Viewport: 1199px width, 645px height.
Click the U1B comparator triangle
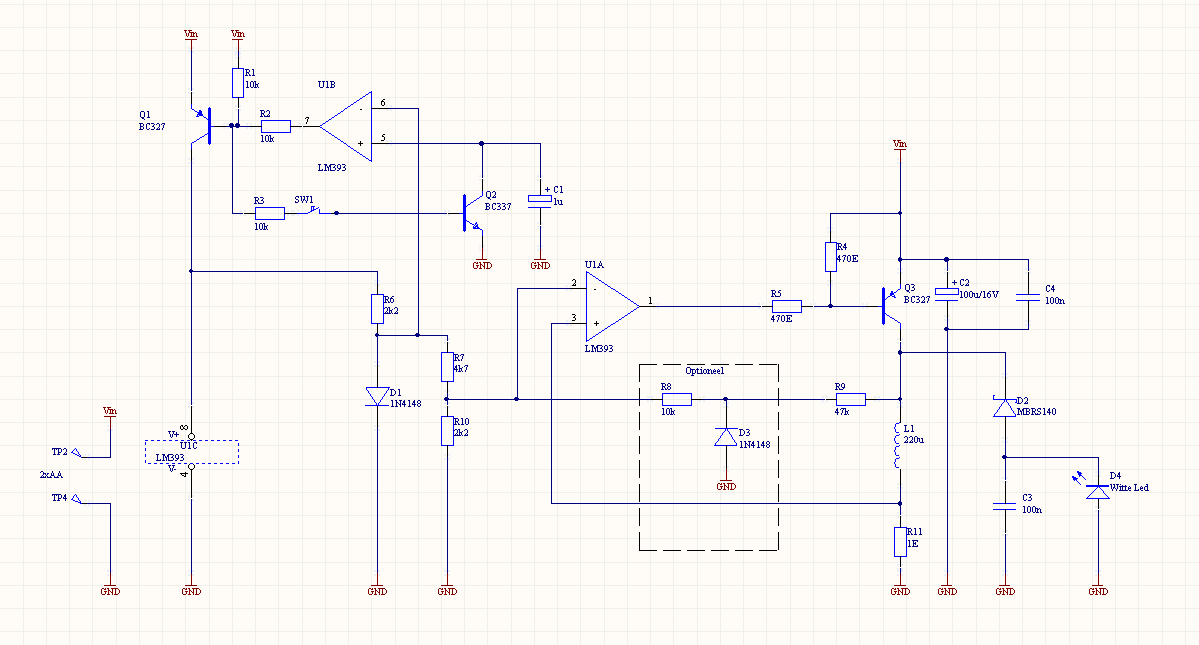(x=345, y=125)
